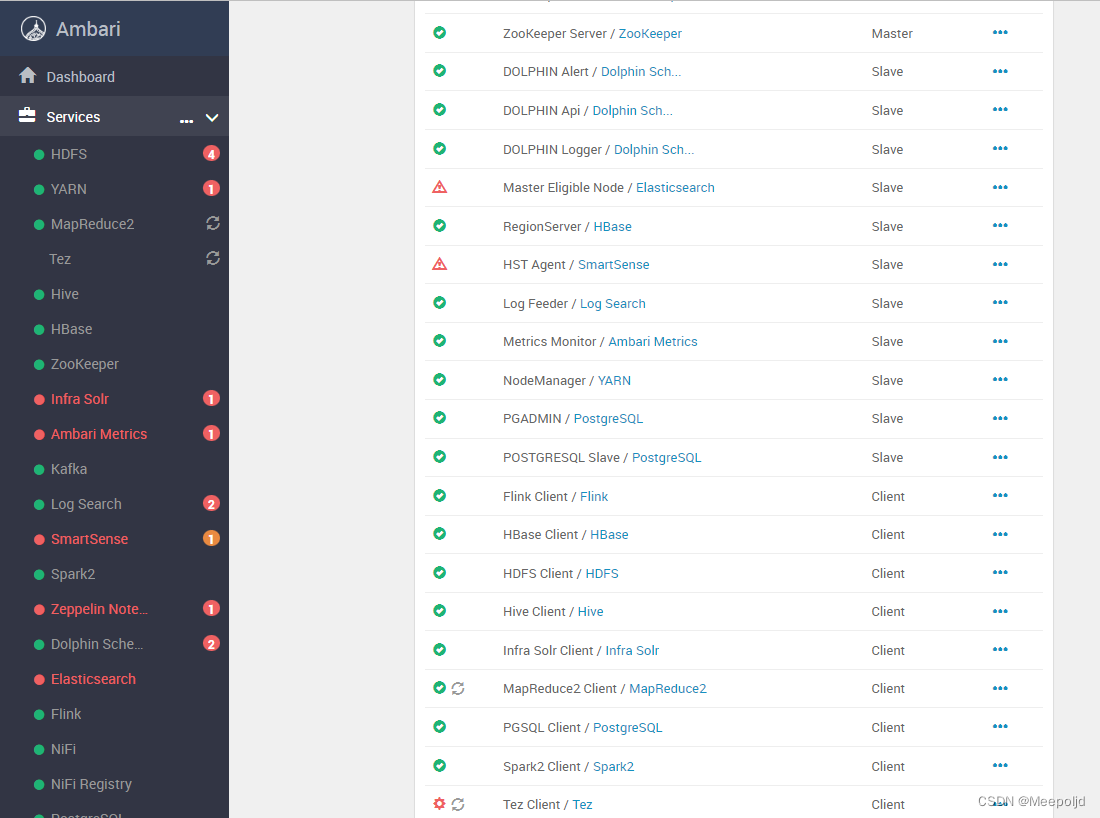
Task: Click RegionServer green status icon
Action: [x=440, y=225]
